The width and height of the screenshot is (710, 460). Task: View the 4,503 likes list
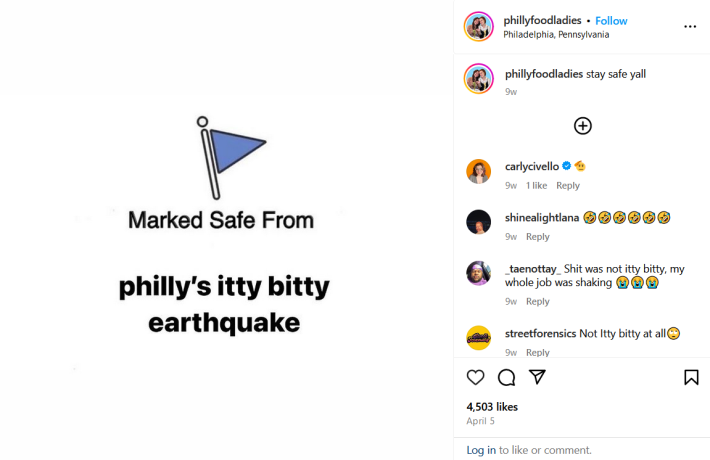(x=492, y=407)
